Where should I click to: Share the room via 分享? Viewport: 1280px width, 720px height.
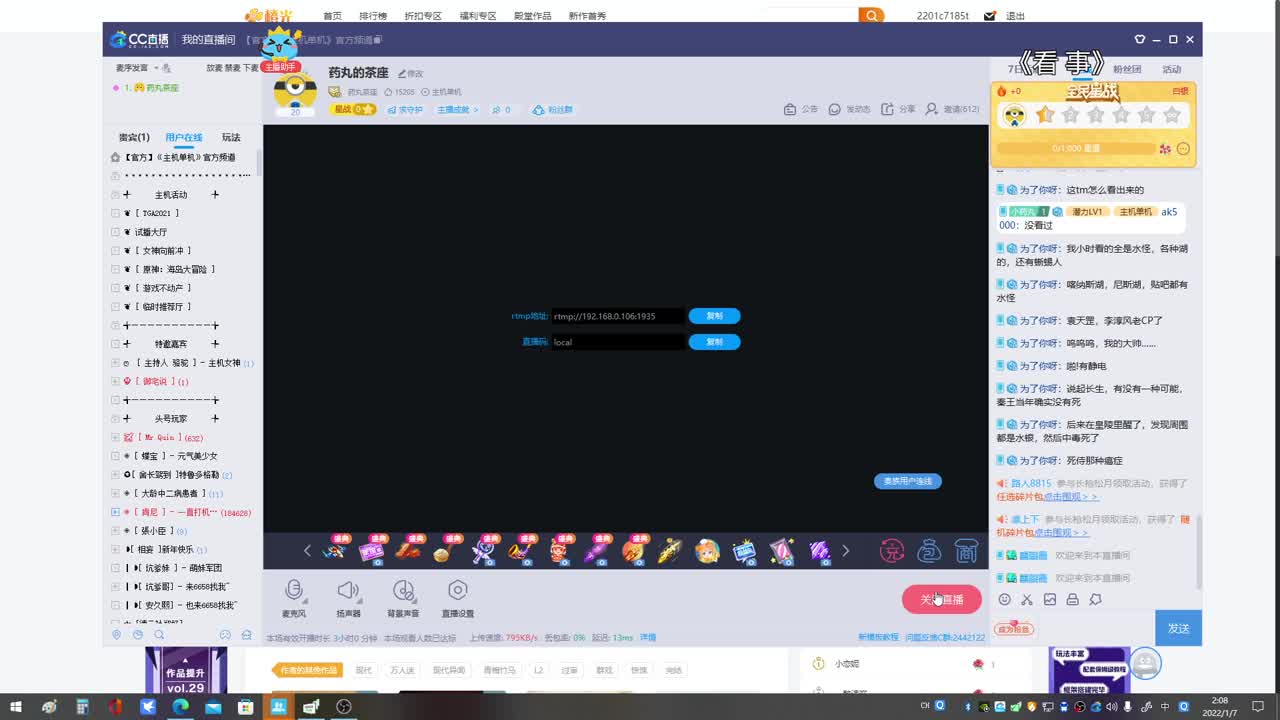pos(899,109)
